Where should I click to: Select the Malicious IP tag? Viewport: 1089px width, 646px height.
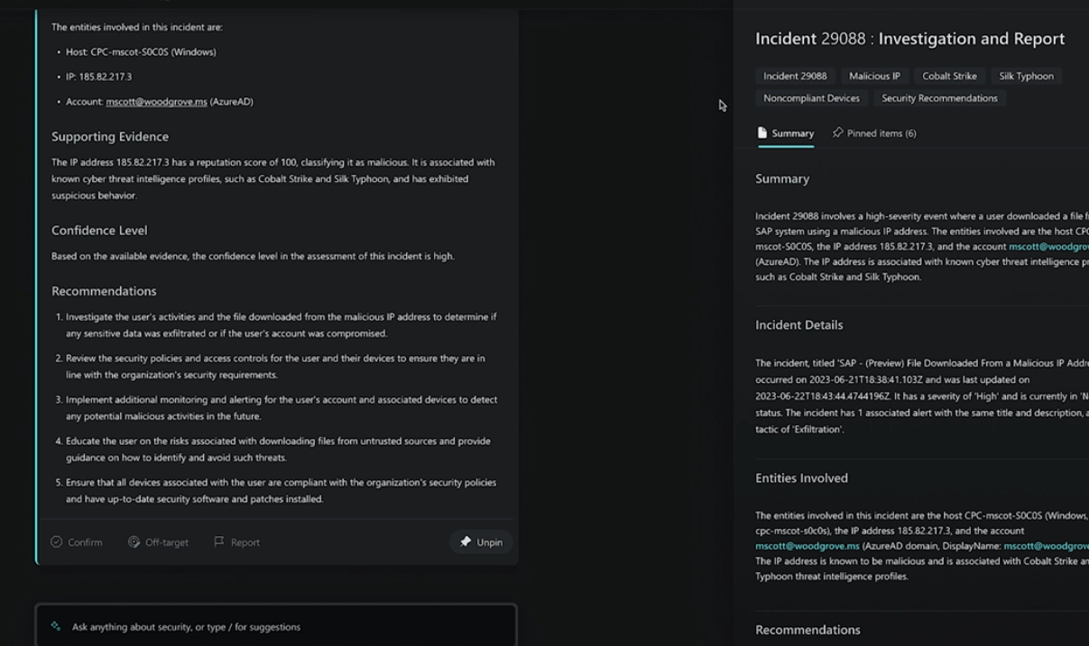click(x=874, y=76)
